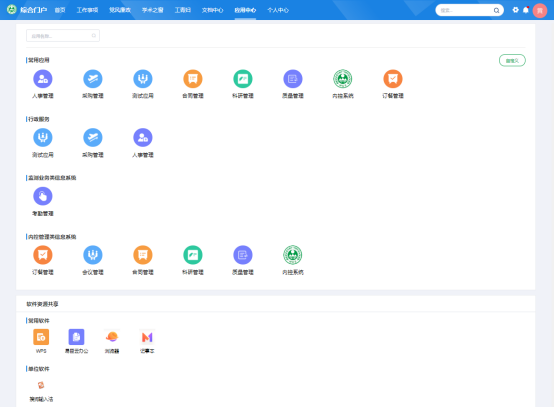The image size is (554, 407).
Task: Open 采购管理 under 行政服务
Action: pos(93,137)
